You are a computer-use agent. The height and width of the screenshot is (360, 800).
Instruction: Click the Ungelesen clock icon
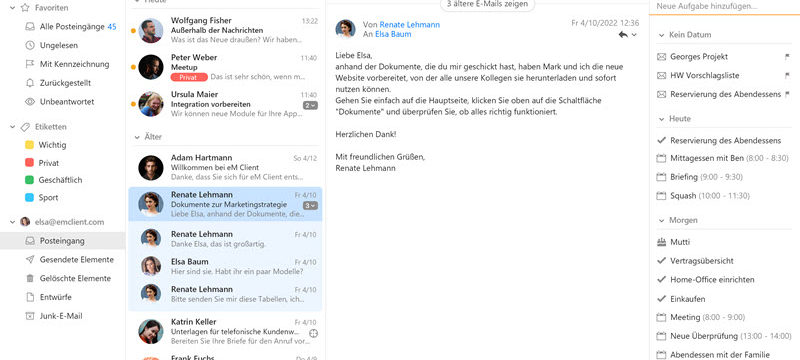[30, 45]
